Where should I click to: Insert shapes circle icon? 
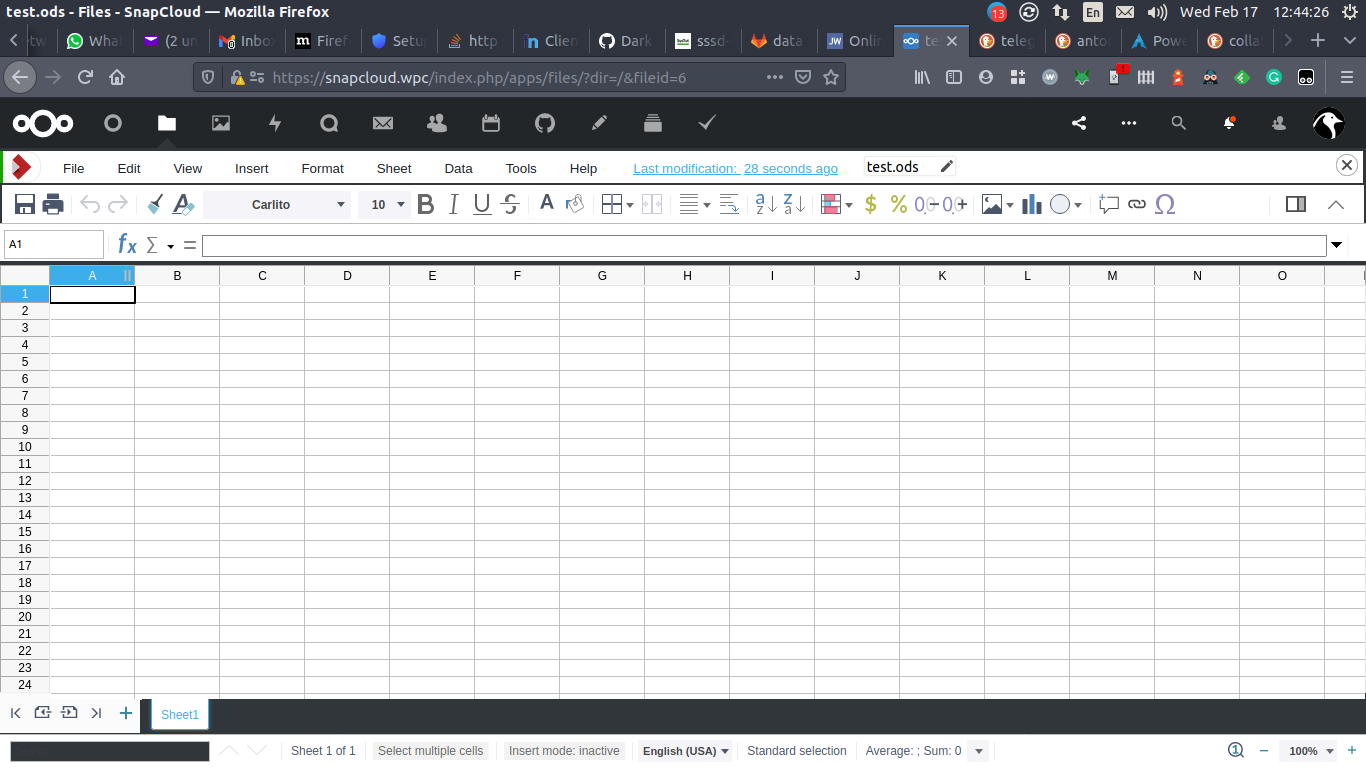1061,205
